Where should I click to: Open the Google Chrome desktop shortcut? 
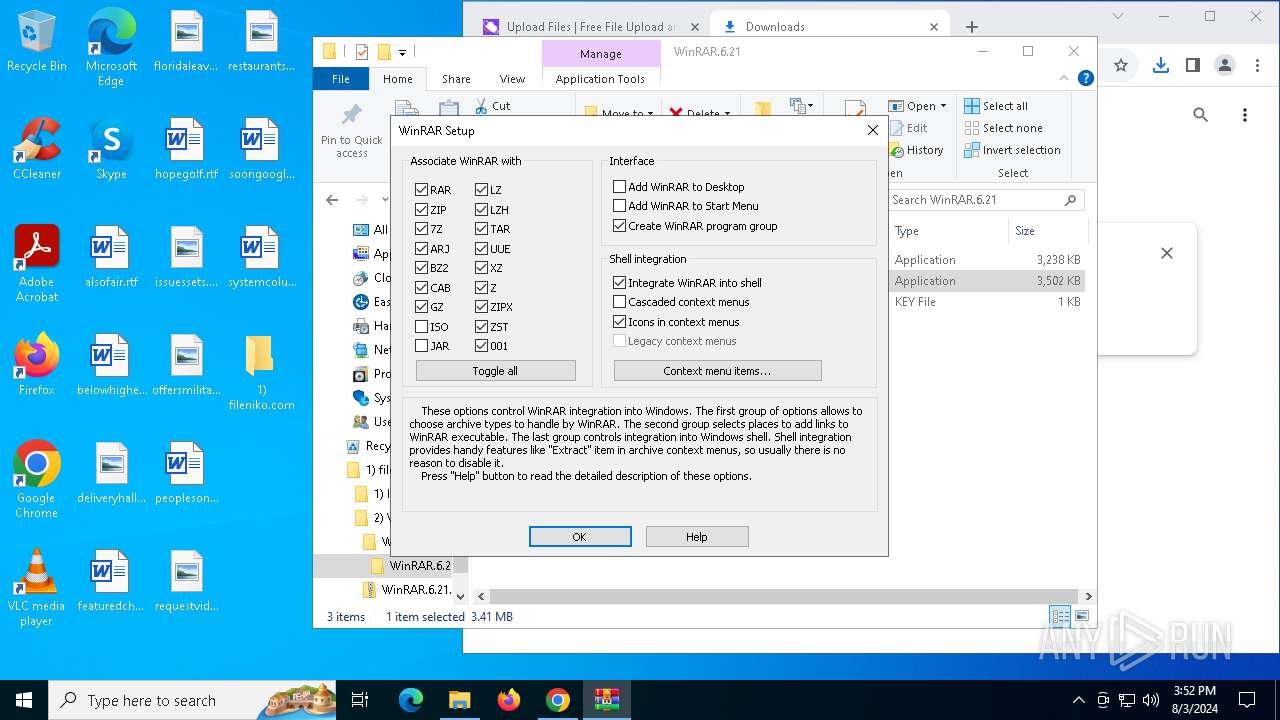point(36,479)
